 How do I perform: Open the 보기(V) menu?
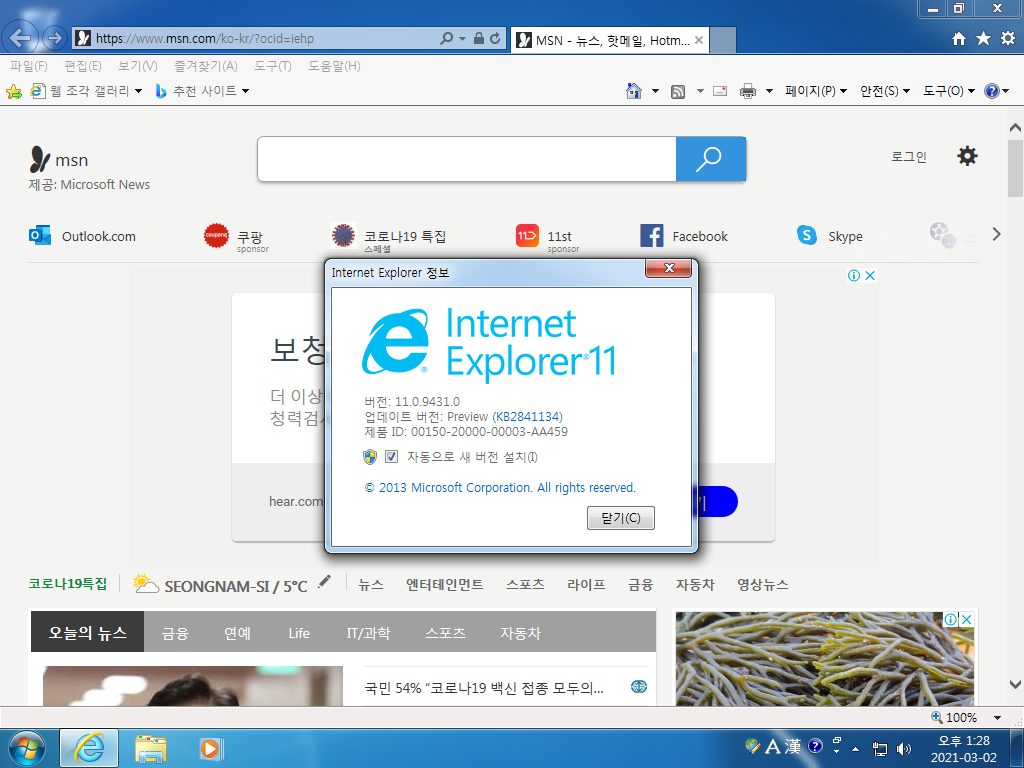click(x=138, y=66)
